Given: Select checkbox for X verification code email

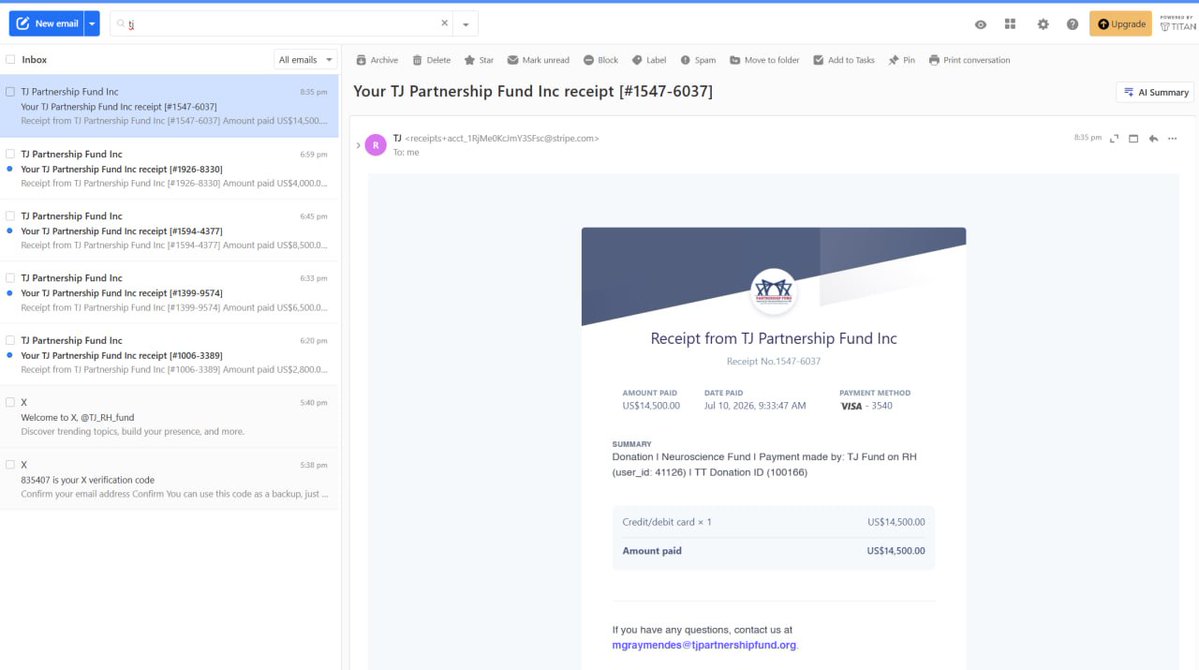Looking at the screenshot, I should [10, 464].
